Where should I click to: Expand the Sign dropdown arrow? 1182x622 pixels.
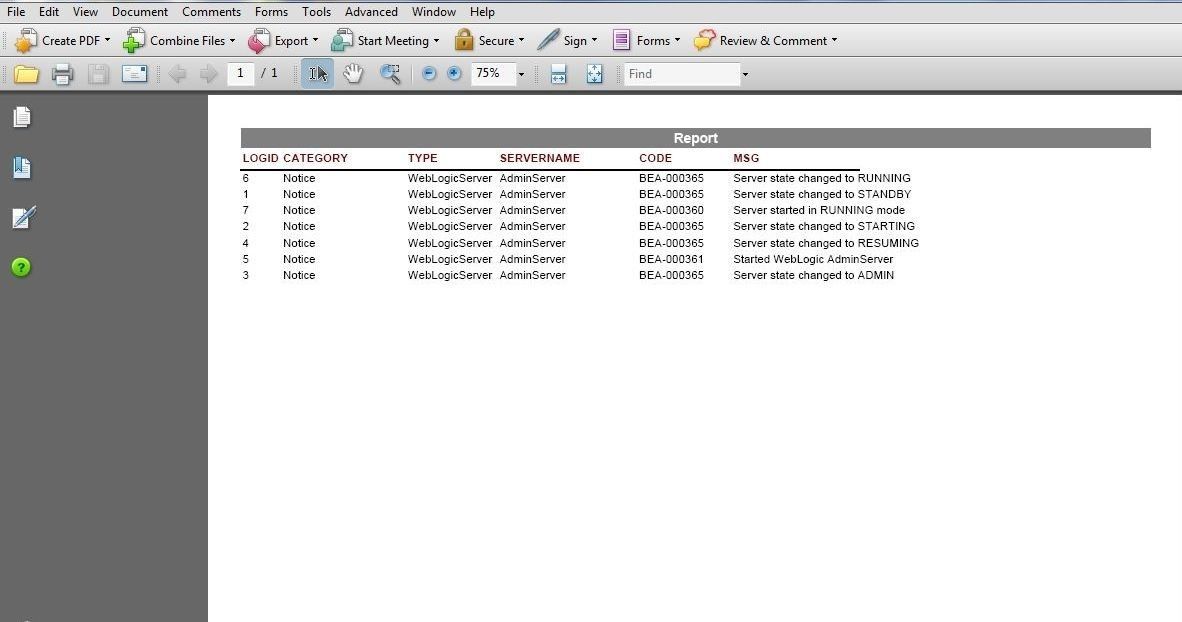pos(594,41)
